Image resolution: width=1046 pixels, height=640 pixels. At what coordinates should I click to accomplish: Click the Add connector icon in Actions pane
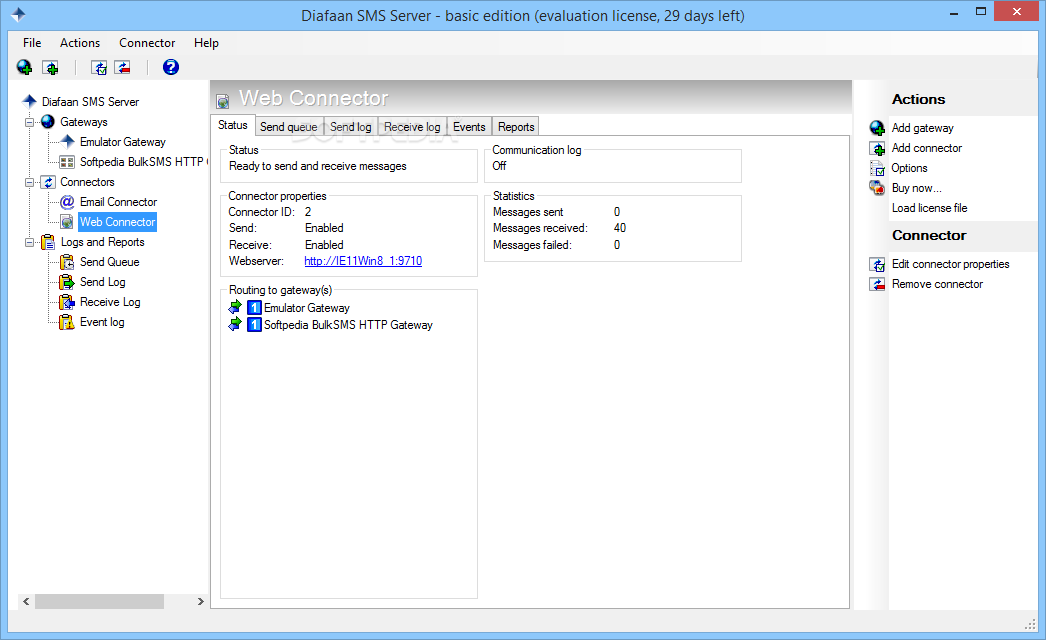pos(877,148)
